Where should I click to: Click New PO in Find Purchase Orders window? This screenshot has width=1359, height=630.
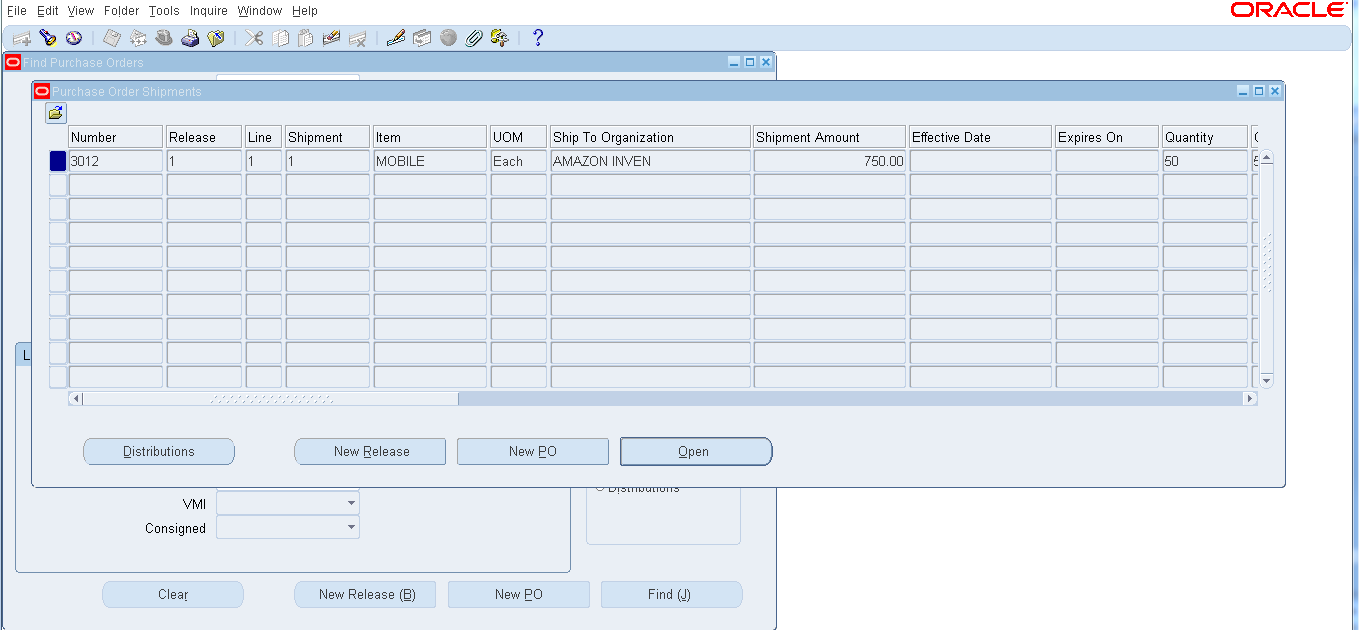point(519,595)
